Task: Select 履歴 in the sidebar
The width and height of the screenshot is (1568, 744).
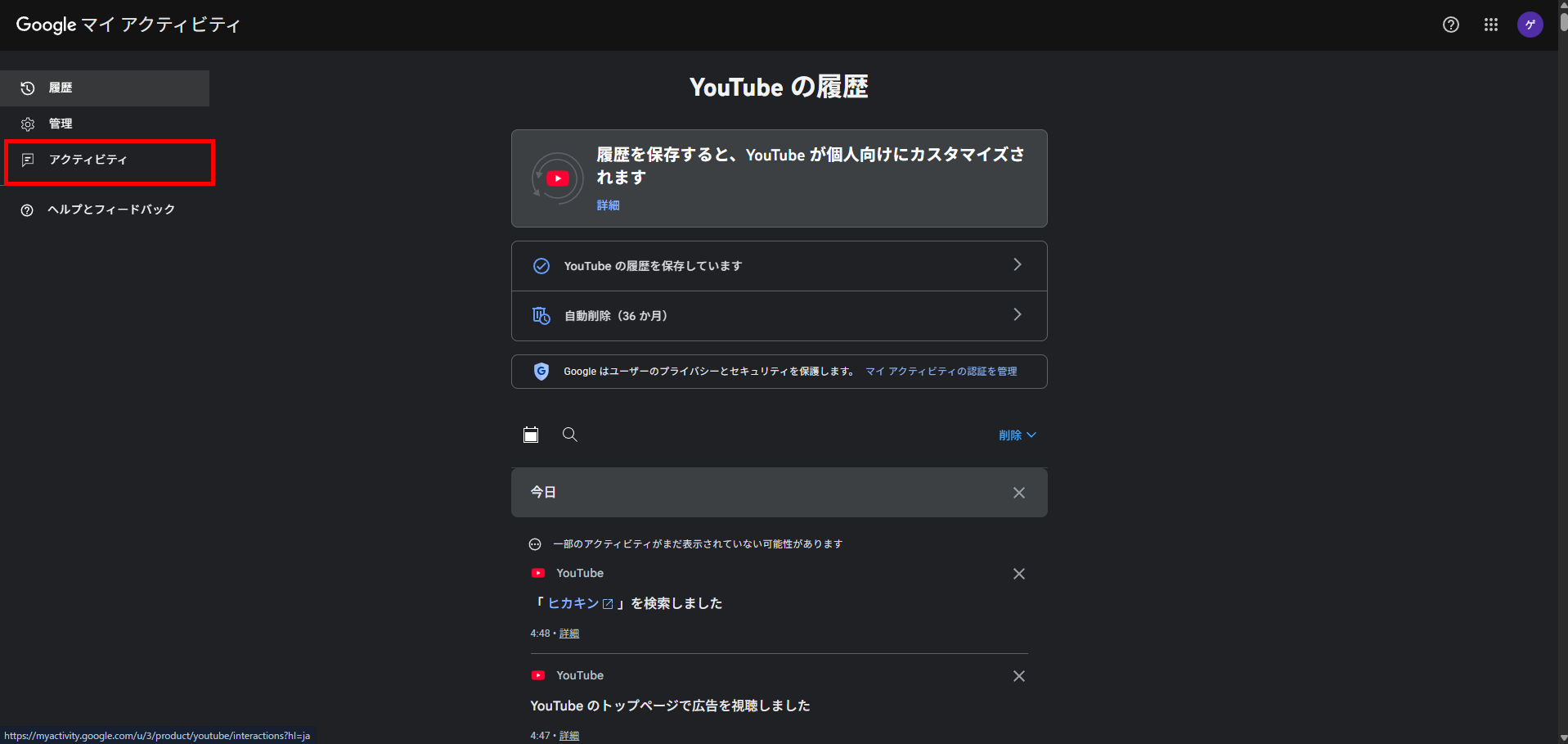Action: (x=105, y=88)
